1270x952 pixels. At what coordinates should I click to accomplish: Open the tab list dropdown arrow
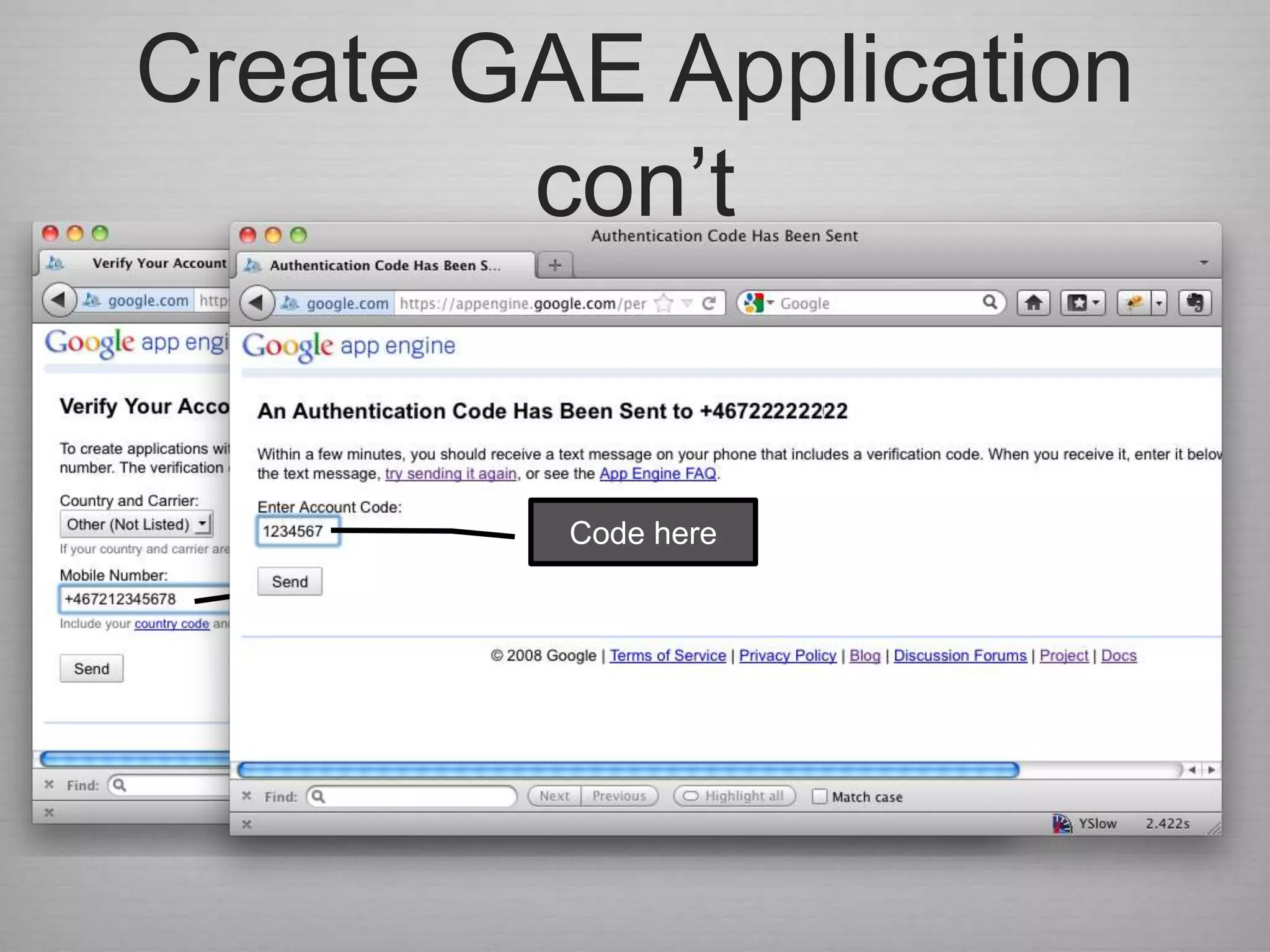pyautogui.click(x=1204, y=263)
